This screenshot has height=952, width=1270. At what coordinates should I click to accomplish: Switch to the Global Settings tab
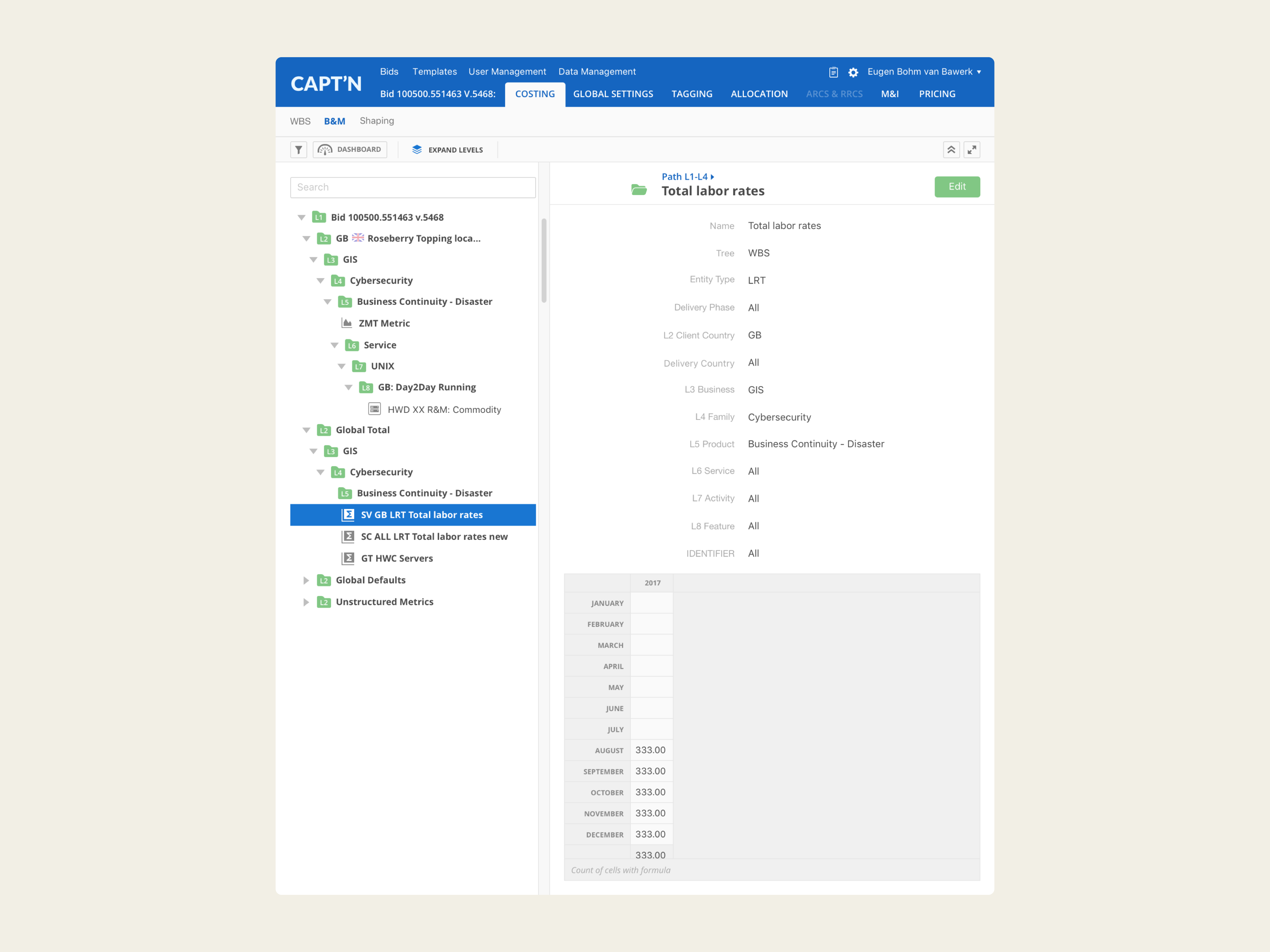click(x=613, y=94)
